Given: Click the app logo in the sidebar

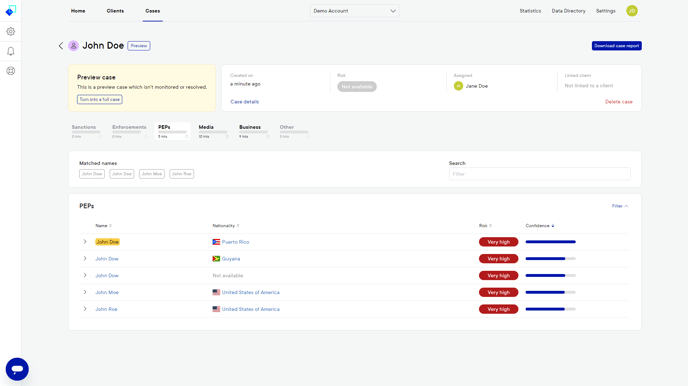Looking at the screenshot, I should click(x=11, y=11).
